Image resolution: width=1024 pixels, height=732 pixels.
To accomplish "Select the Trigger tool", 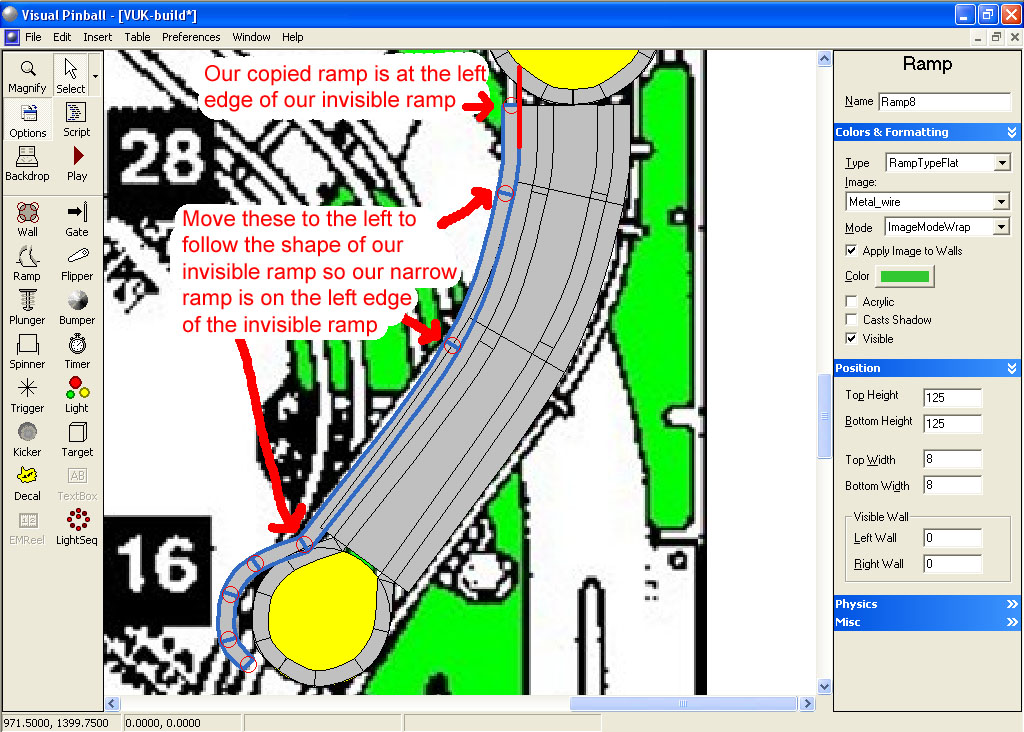I will tap(27, 394).
